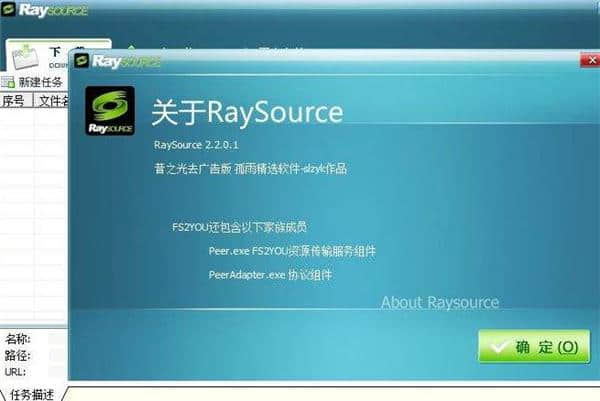Click the 新建任务 new task button
Screen dimensions: 600x401
[x=32, y=82]
